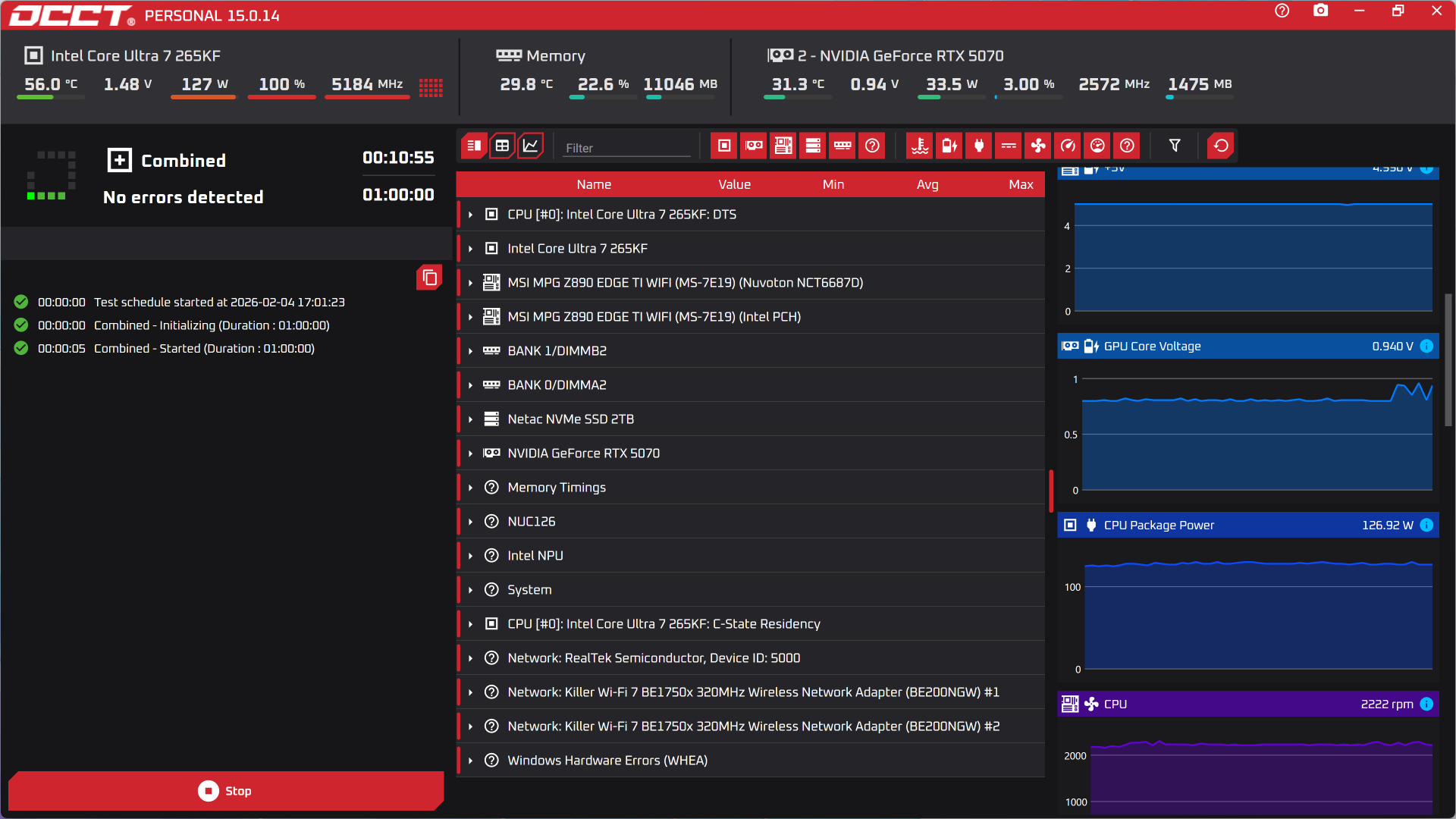Expand the Memory Timings sensor group
Viewport: 1456px width, 819px height.
(x=471, y=488)
